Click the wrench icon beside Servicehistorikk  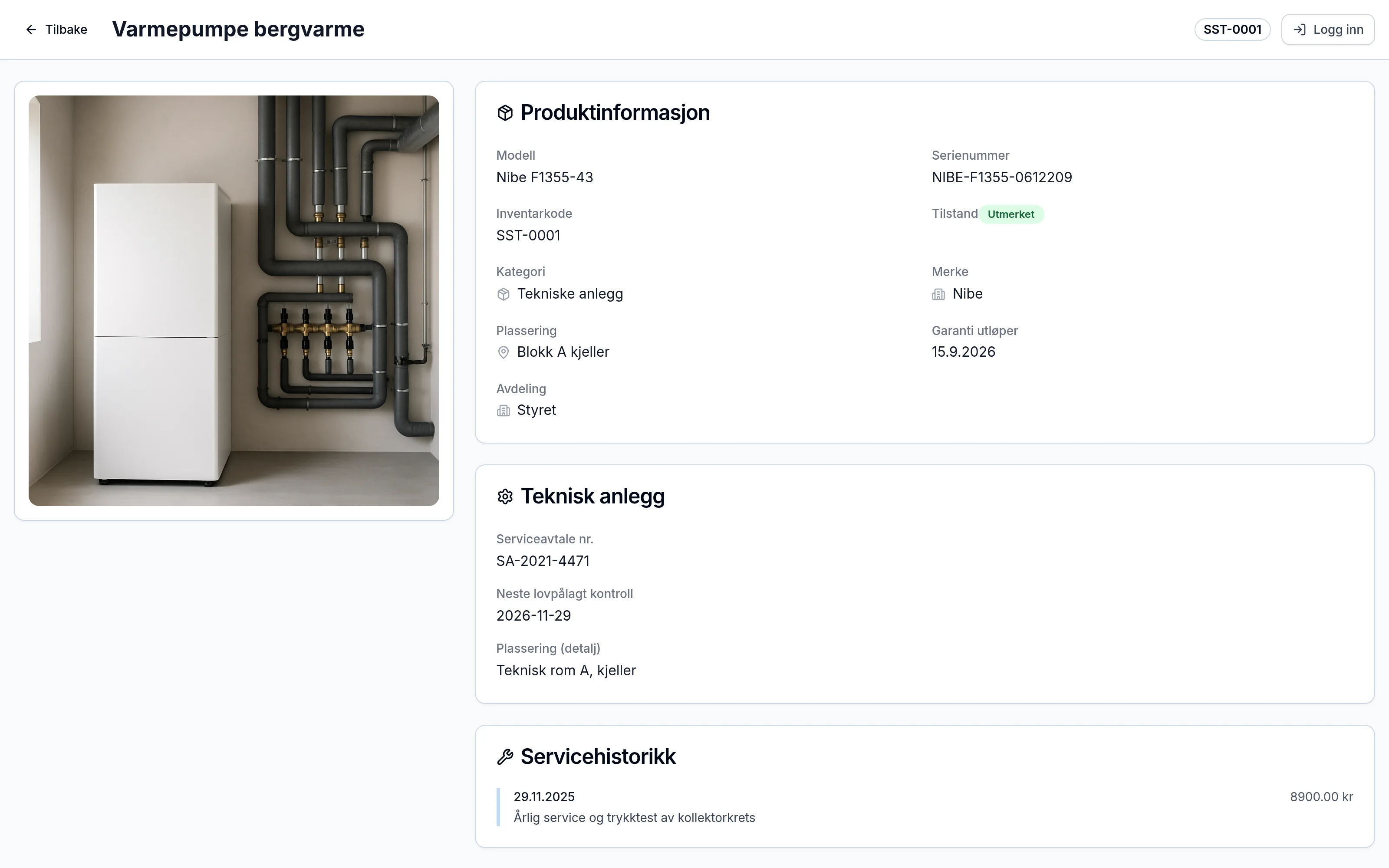pos(504,756)
